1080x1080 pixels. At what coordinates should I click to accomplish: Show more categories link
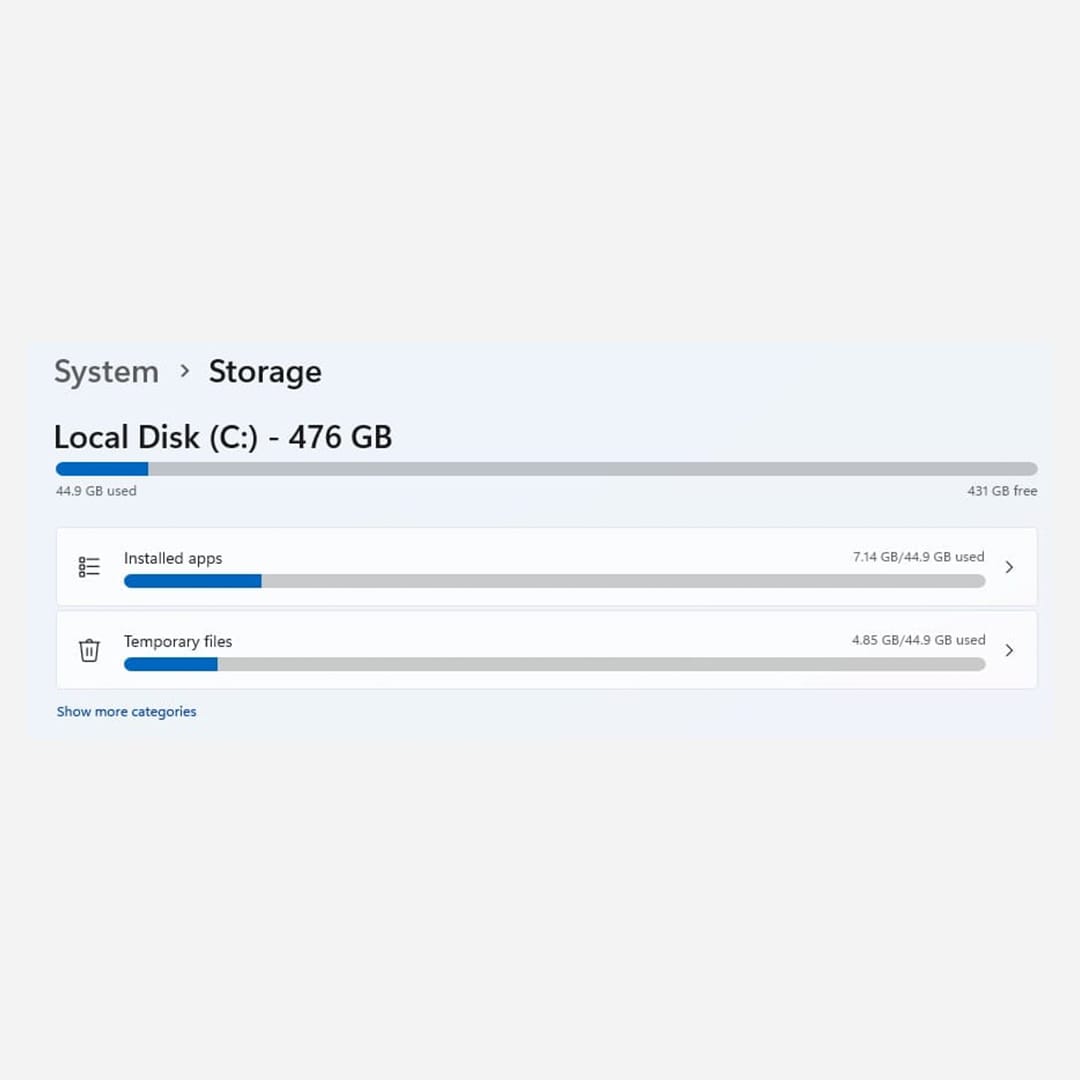click(126, 712)
